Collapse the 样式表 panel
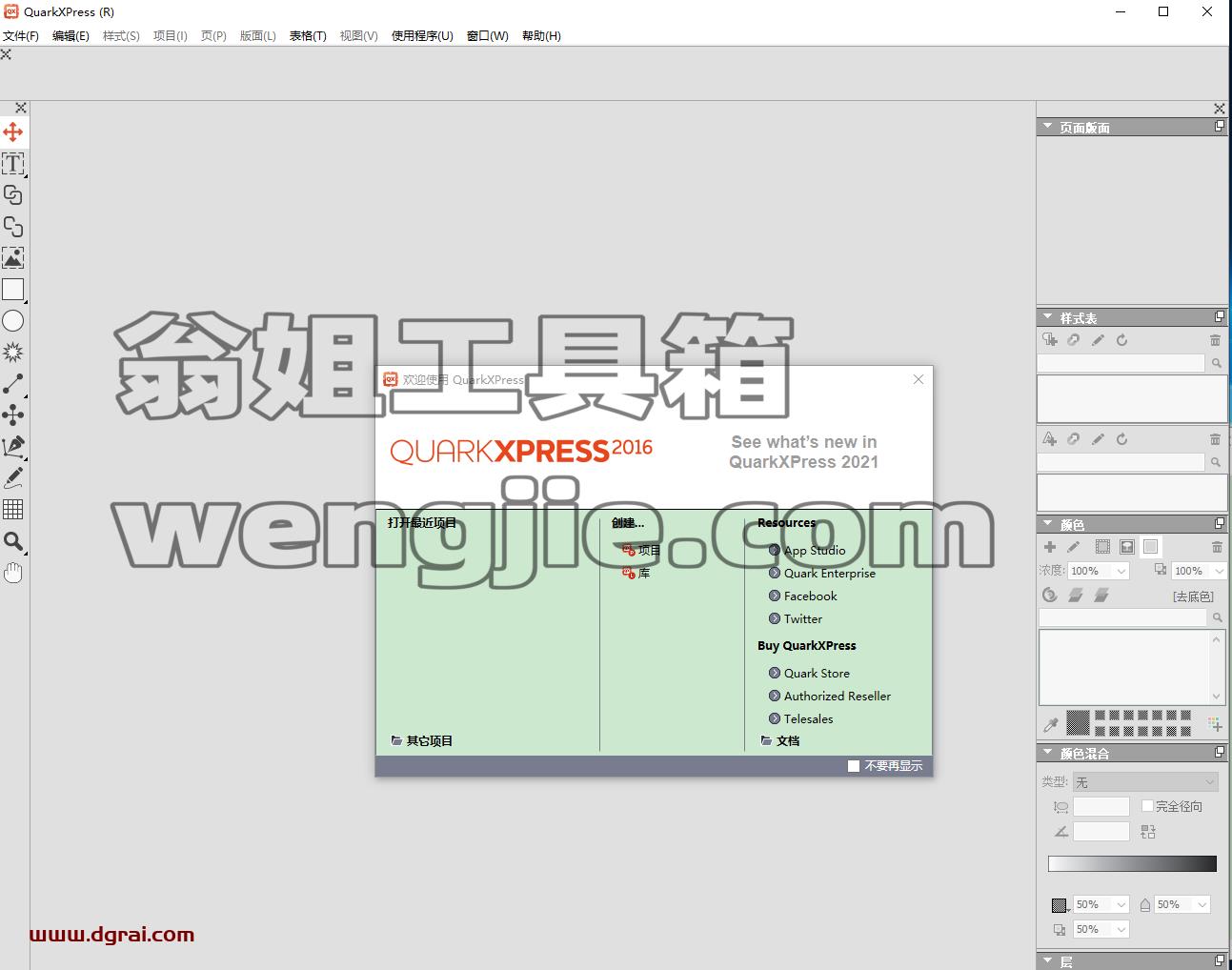 point(1047,317)
